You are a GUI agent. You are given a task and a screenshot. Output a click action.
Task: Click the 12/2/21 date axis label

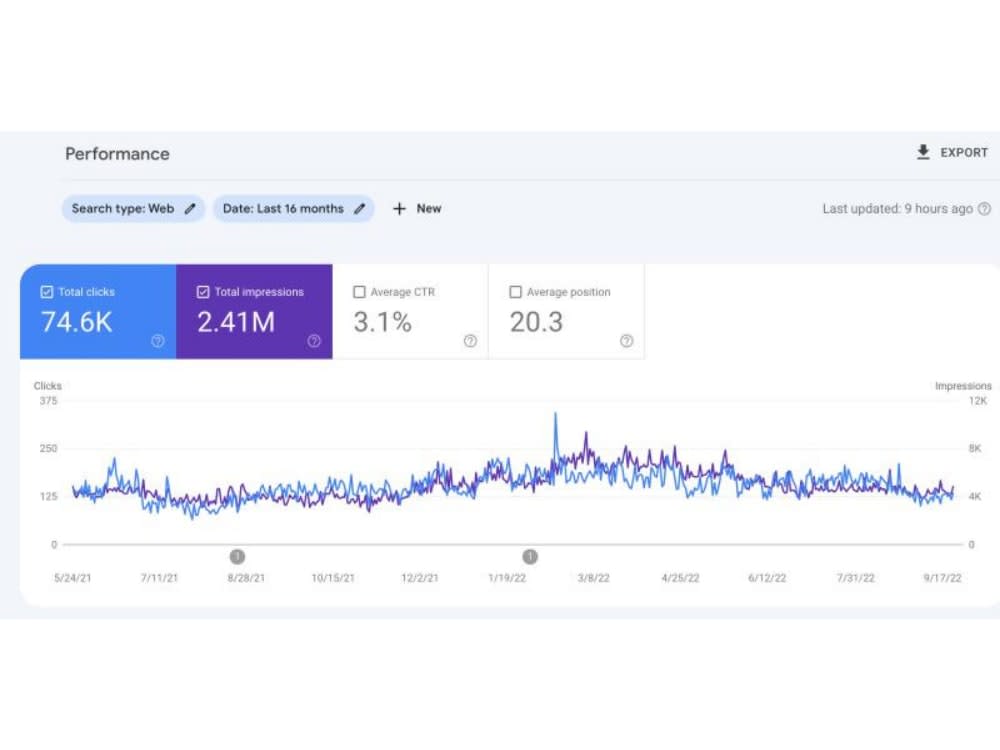[x=420, y=578]
